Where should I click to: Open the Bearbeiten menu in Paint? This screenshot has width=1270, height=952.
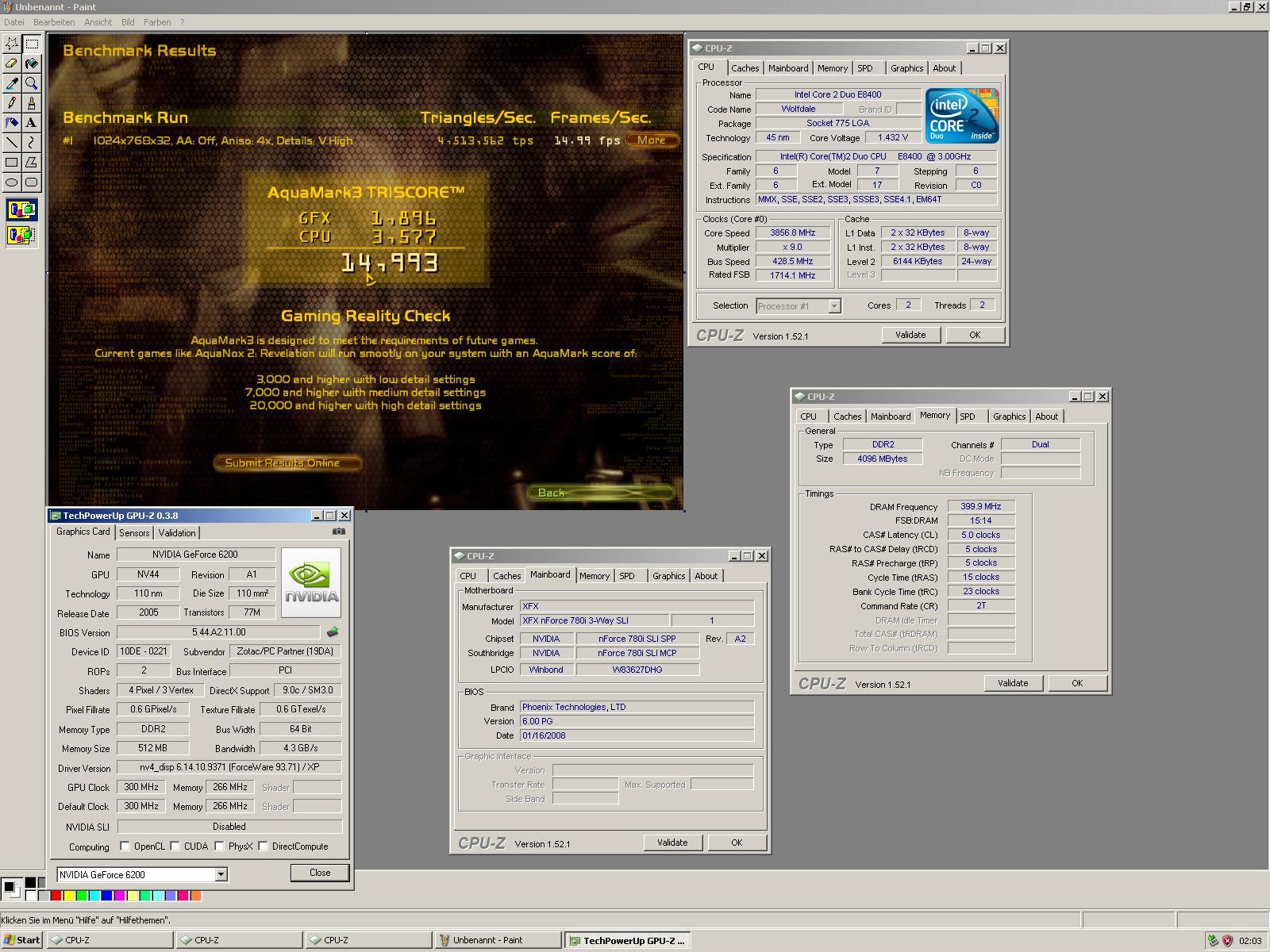point(54,22)
